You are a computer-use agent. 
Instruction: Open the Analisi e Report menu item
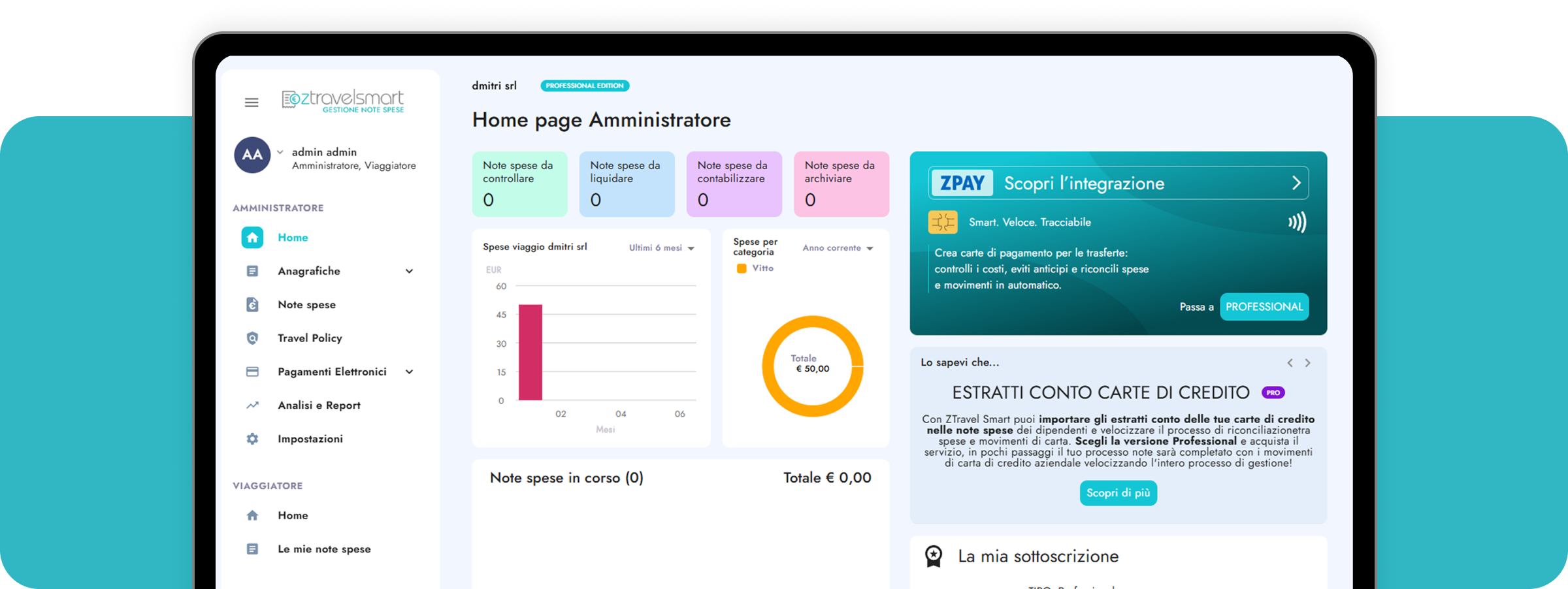click(x=319, y=406)
